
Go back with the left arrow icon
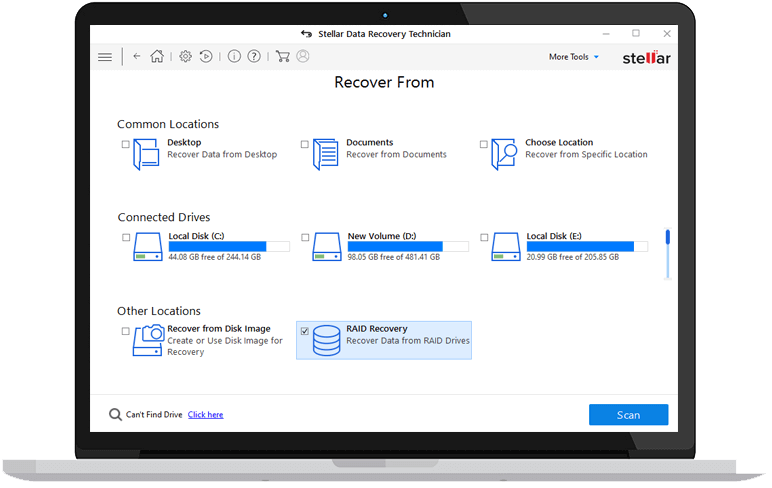tap(137, 57)
